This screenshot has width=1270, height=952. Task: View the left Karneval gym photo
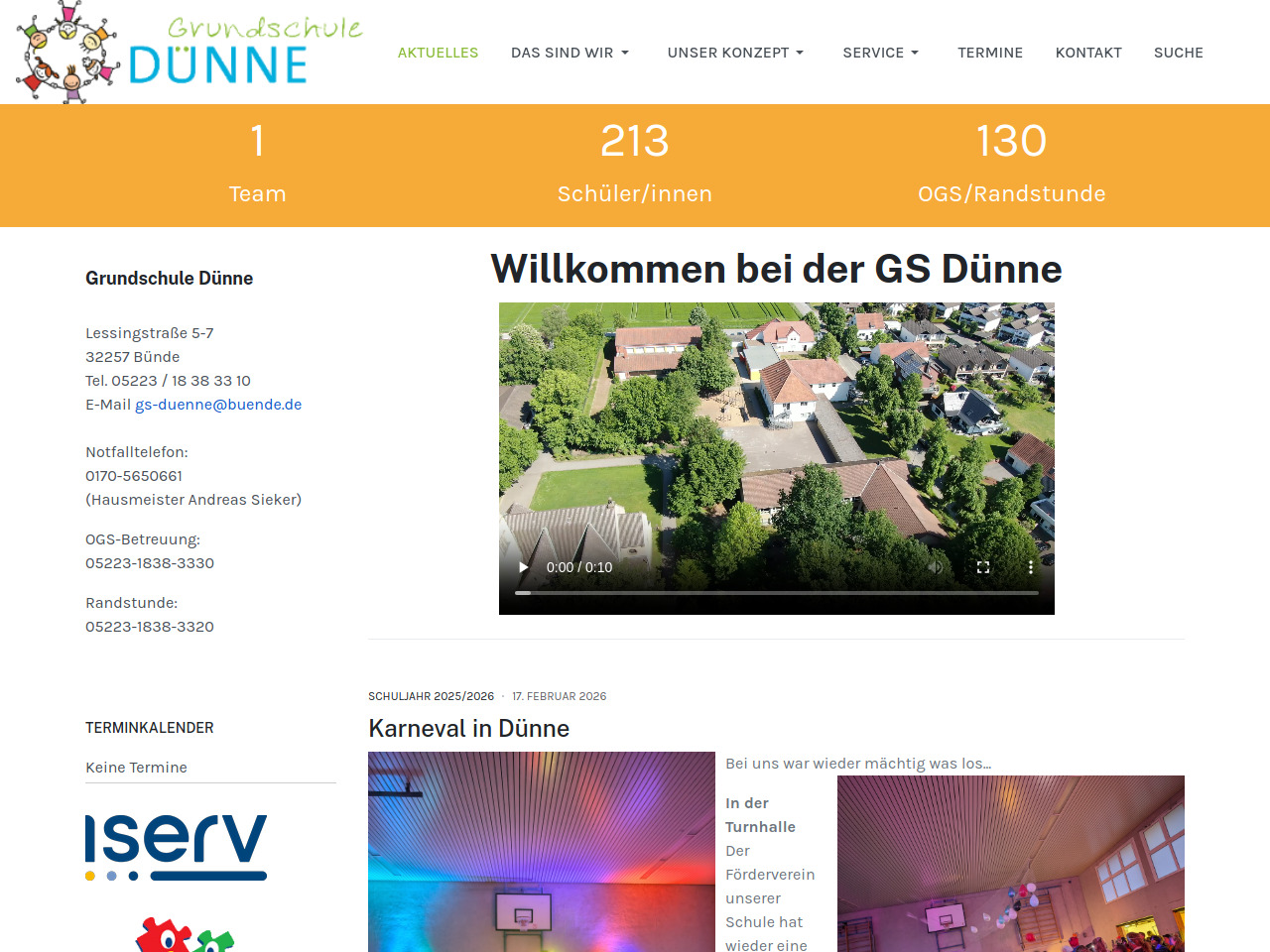[541, 853]
